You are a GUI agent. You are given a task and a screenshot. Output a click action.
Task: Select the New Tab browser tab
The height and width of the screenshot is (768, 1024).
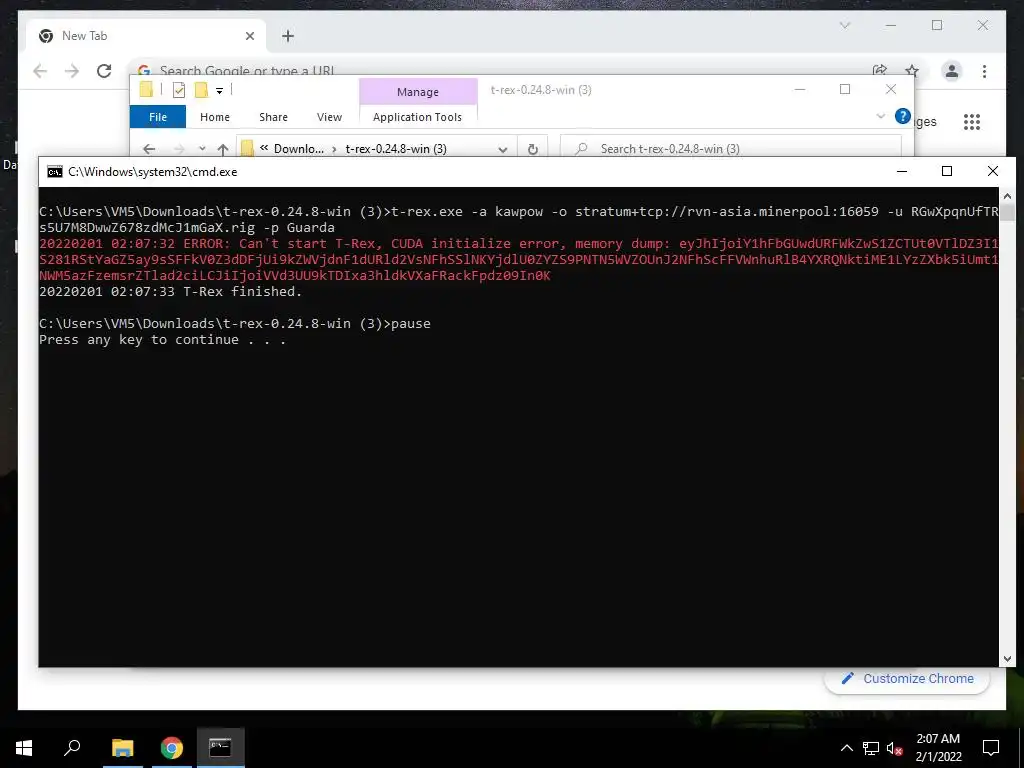pyautogui.click(x=147, y=36)
